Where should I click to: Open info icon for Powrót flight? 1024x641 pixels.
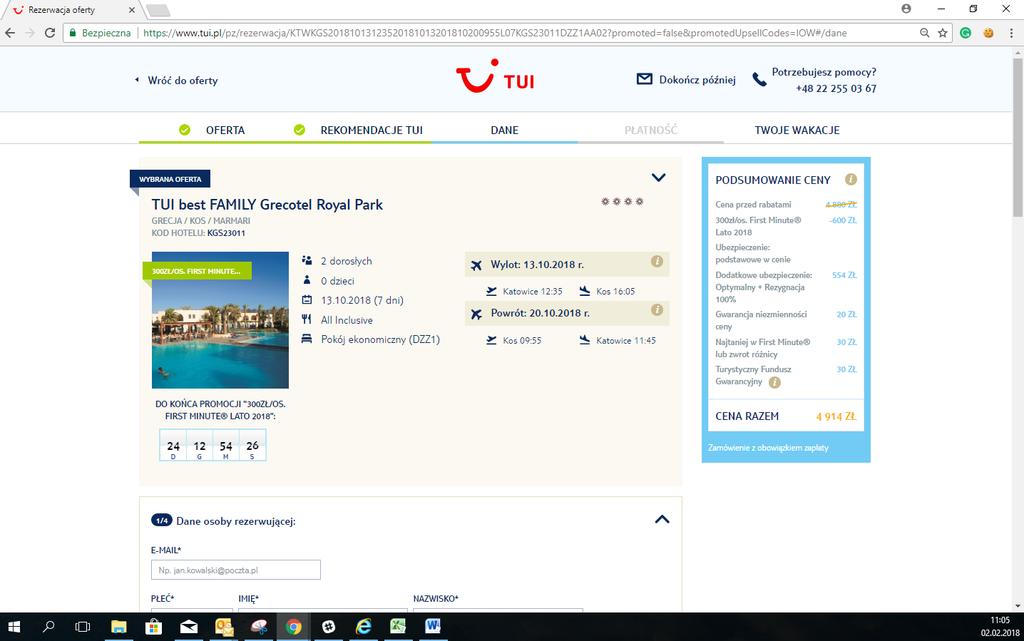(657, 309)
